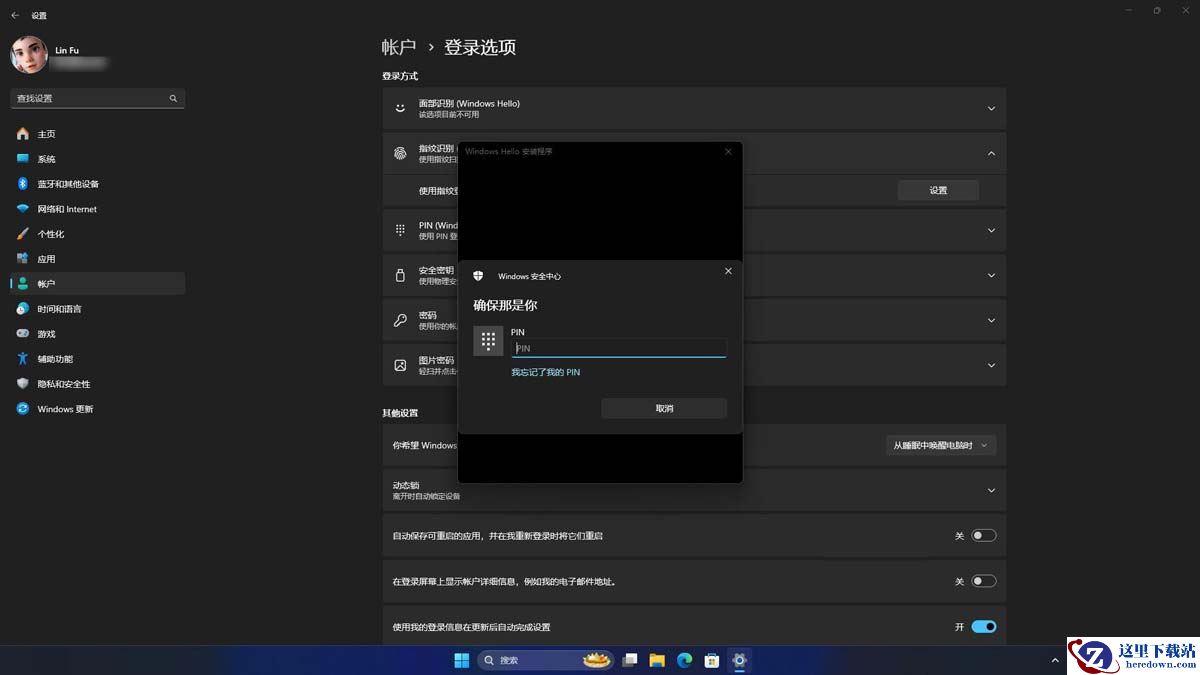Click the PIN keypad icon in settings list

[400, 230]
